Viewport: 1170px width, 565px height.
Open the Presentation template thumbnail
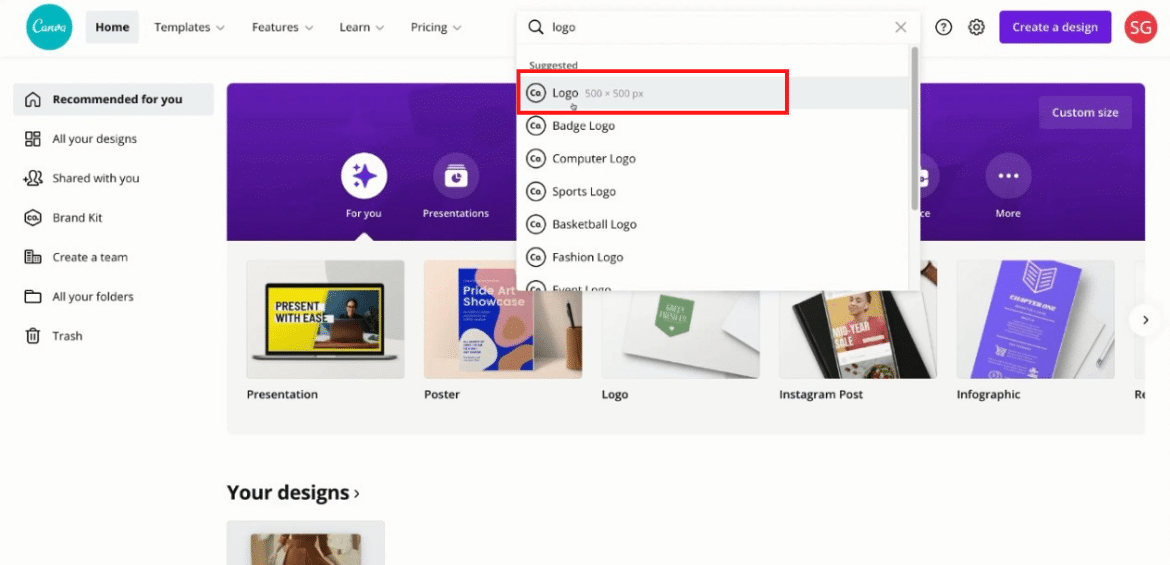325,319
